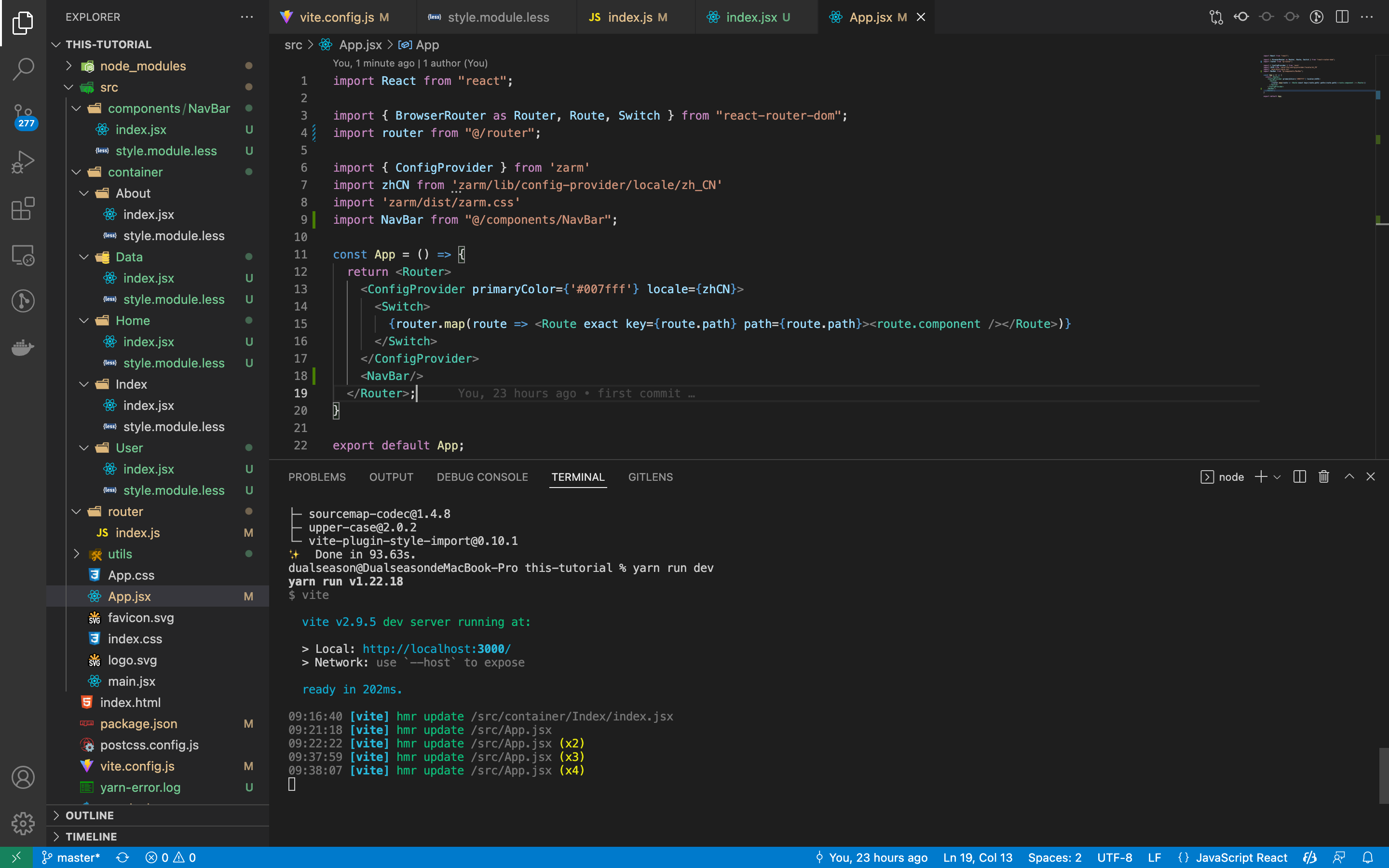Open editor More Actions ellipsis menu

pyautogui.click(x=1367, y=17)
